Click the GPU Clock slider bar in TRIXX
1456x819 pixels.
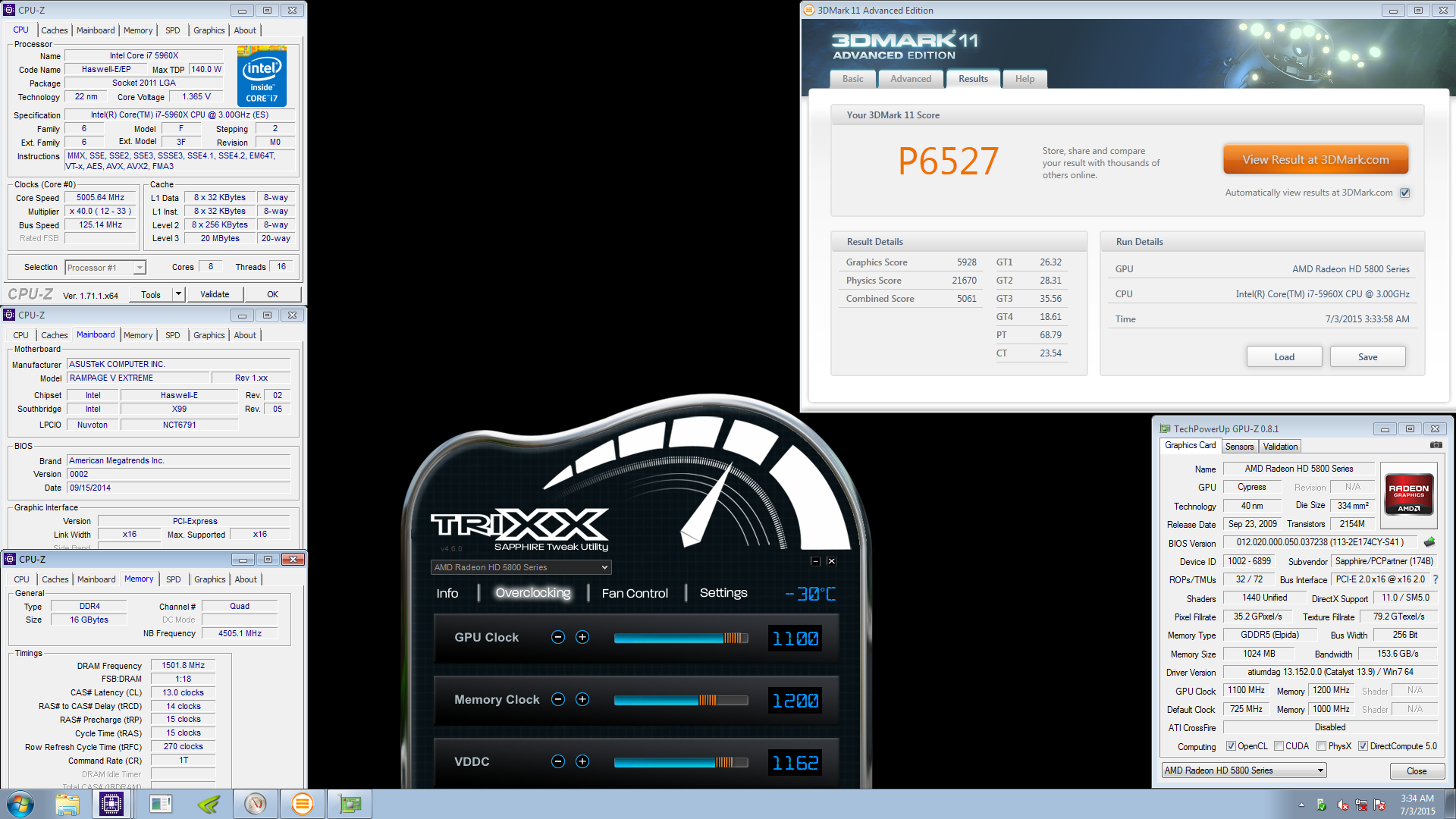click(x=680, y=638)
